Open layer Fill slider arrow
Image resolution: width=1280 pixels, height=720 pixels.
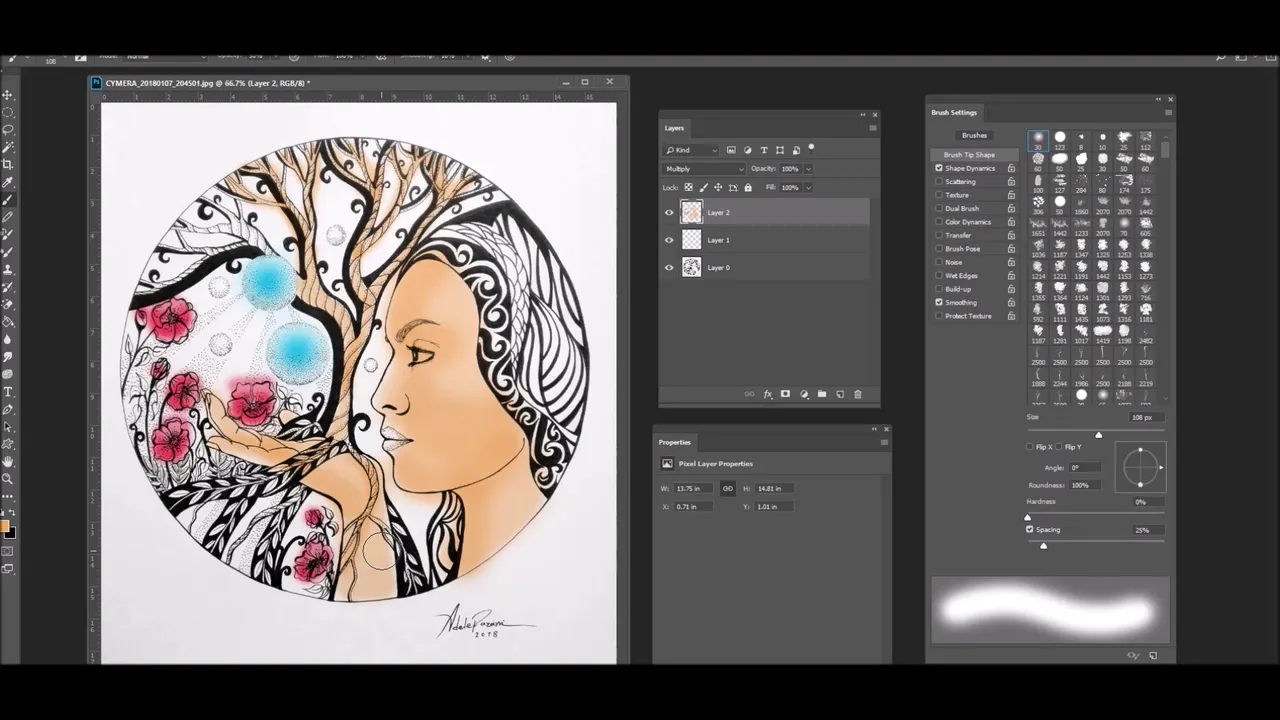click(808, 187)
